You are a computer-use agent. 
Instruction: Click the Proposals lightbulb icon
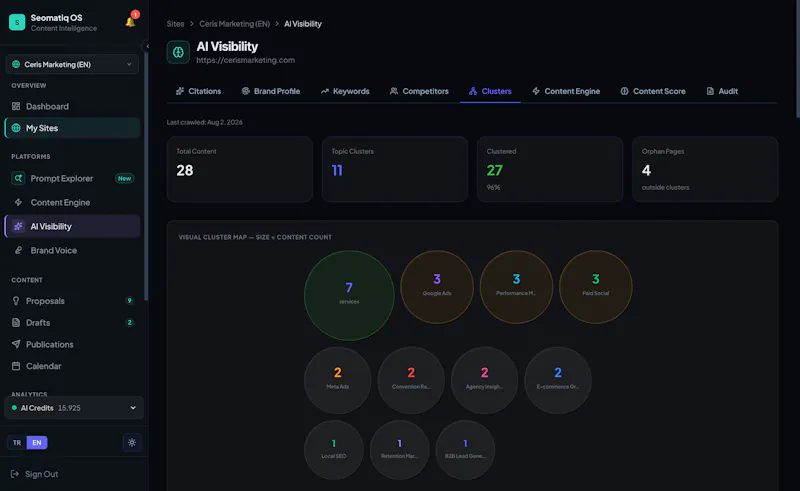16,301
